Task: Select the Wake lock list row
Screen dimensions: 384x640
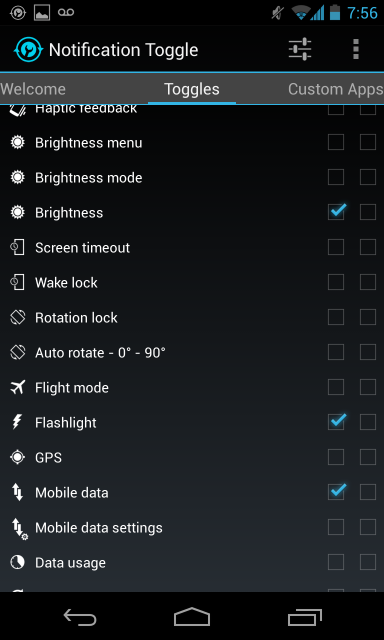Action: (192, 282)
